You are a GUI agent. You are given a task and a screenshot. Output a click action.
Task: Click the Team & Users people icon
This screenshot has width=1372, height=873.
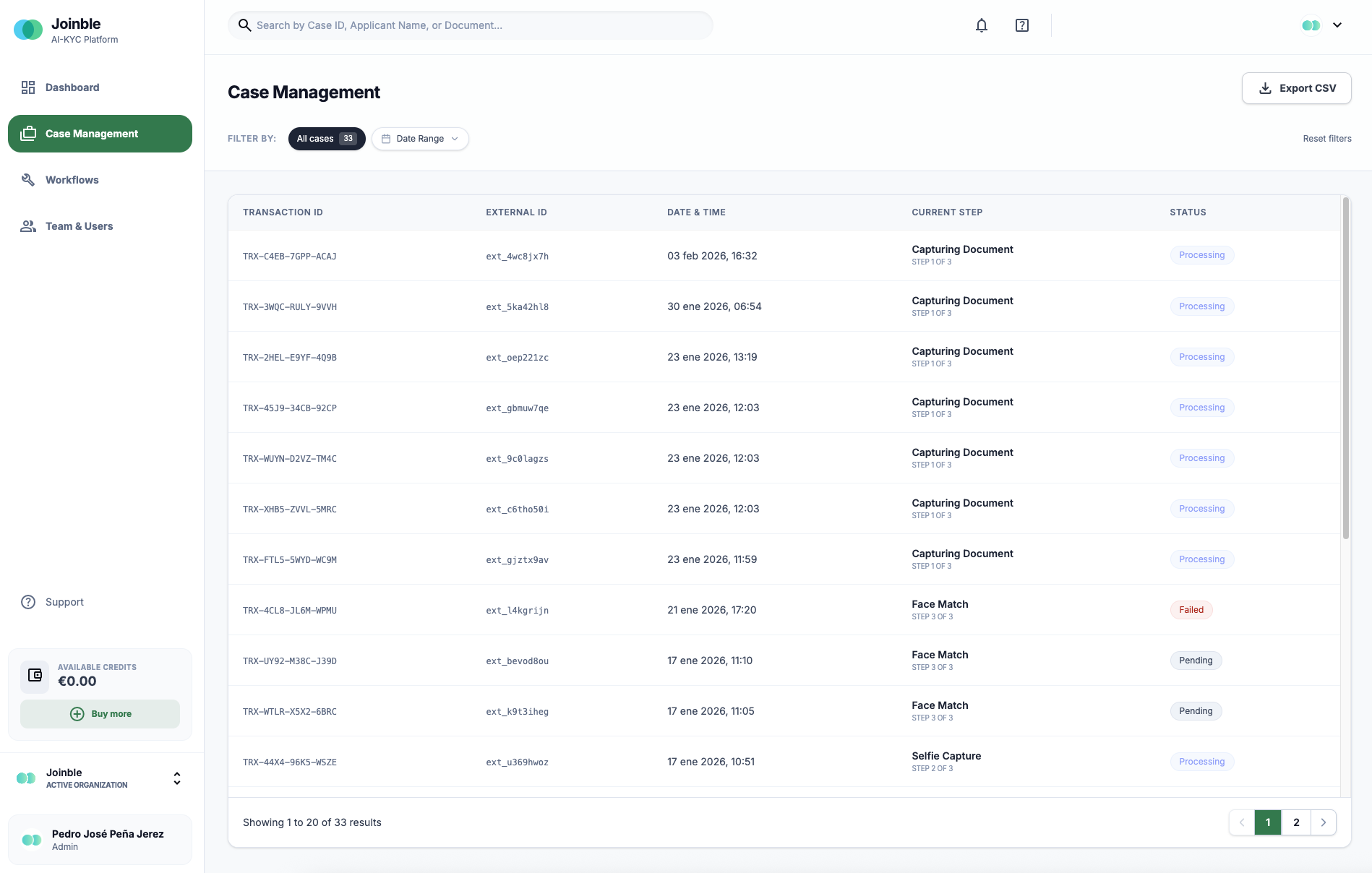pyautogui.click(x=27, y=225)
